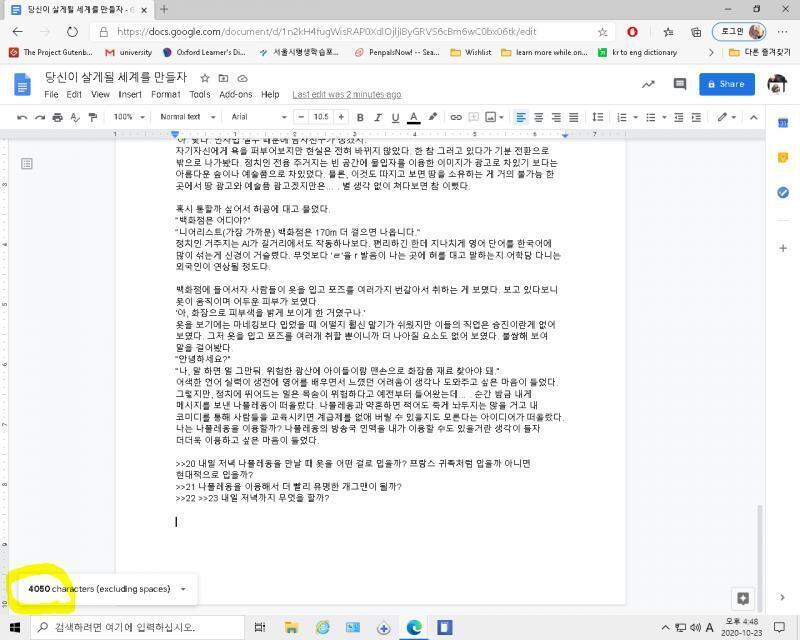
Task: Open the zoom 100% dropdown
Action: click(129, 117)
